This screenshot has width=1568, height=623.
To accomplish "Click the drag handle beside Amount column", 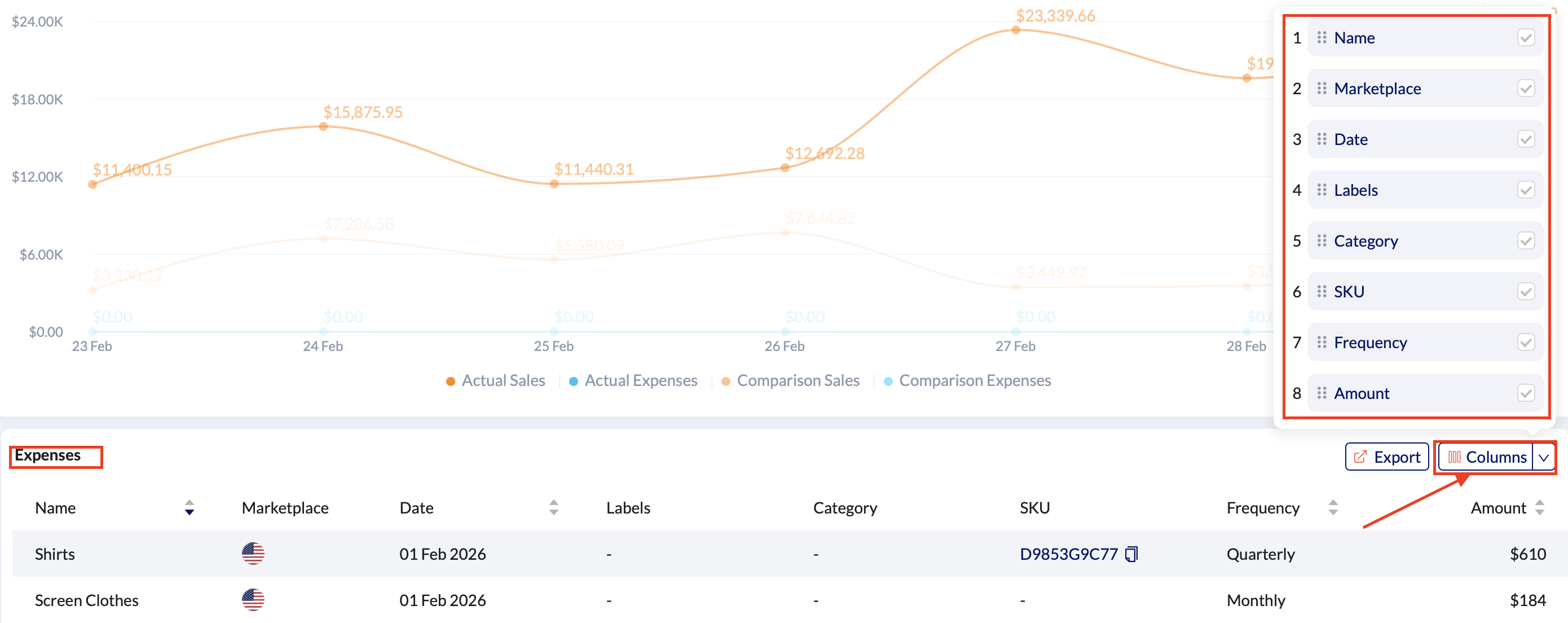I will 1322,393.
